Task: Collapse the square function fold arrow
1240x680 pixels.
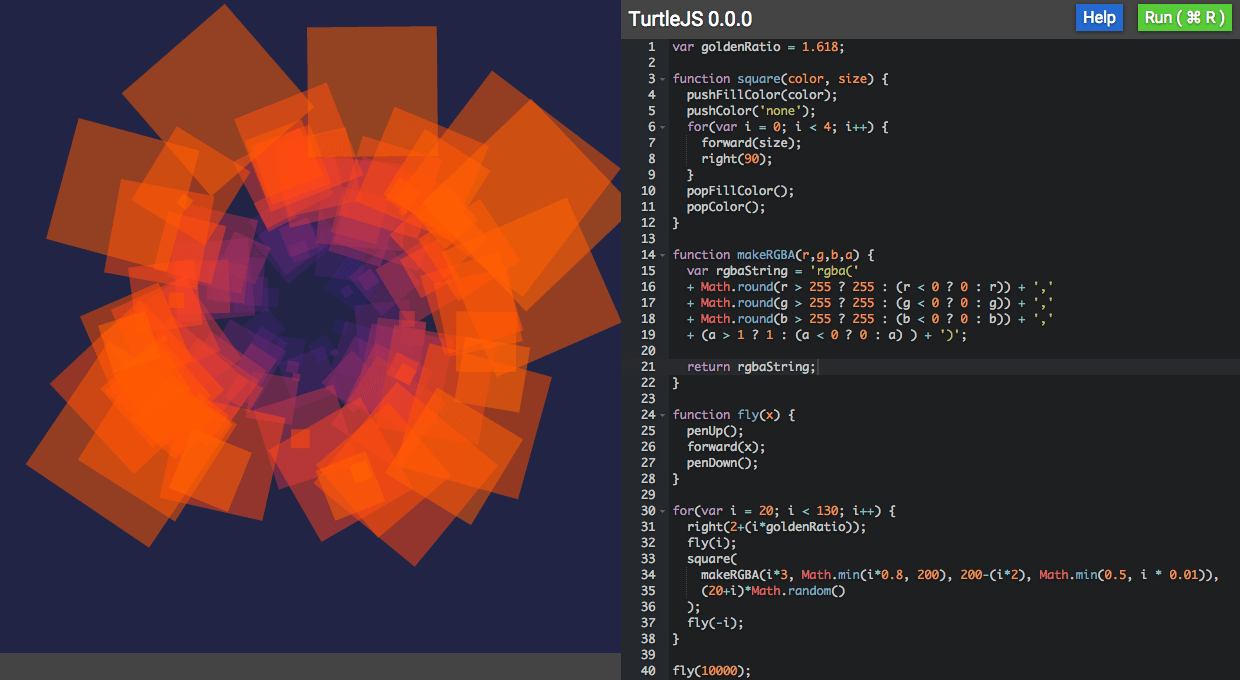Action: tap(662, 79)
